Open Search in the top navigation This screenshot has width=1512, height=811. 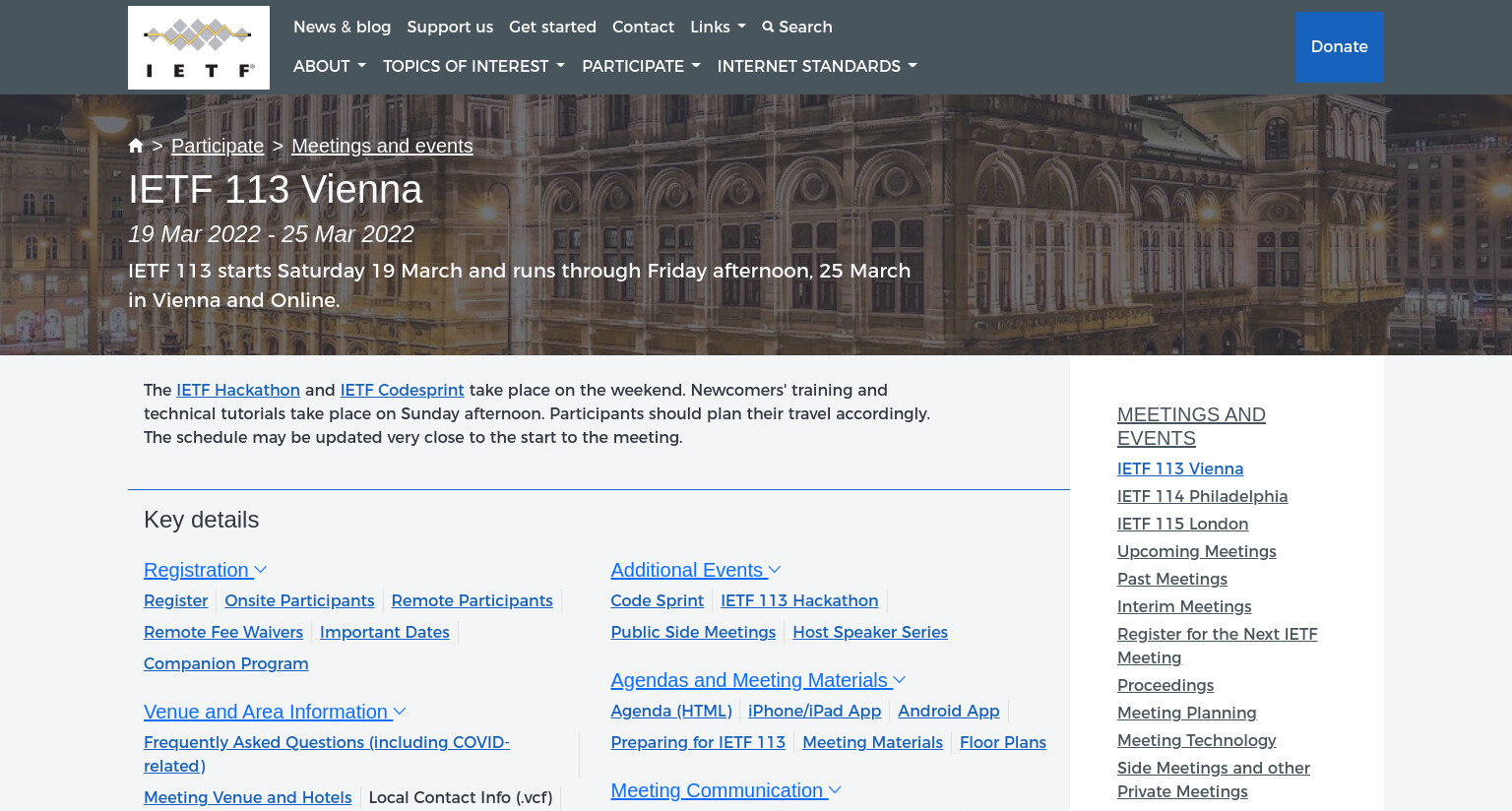pyautogui.click(x=797, y=27)
